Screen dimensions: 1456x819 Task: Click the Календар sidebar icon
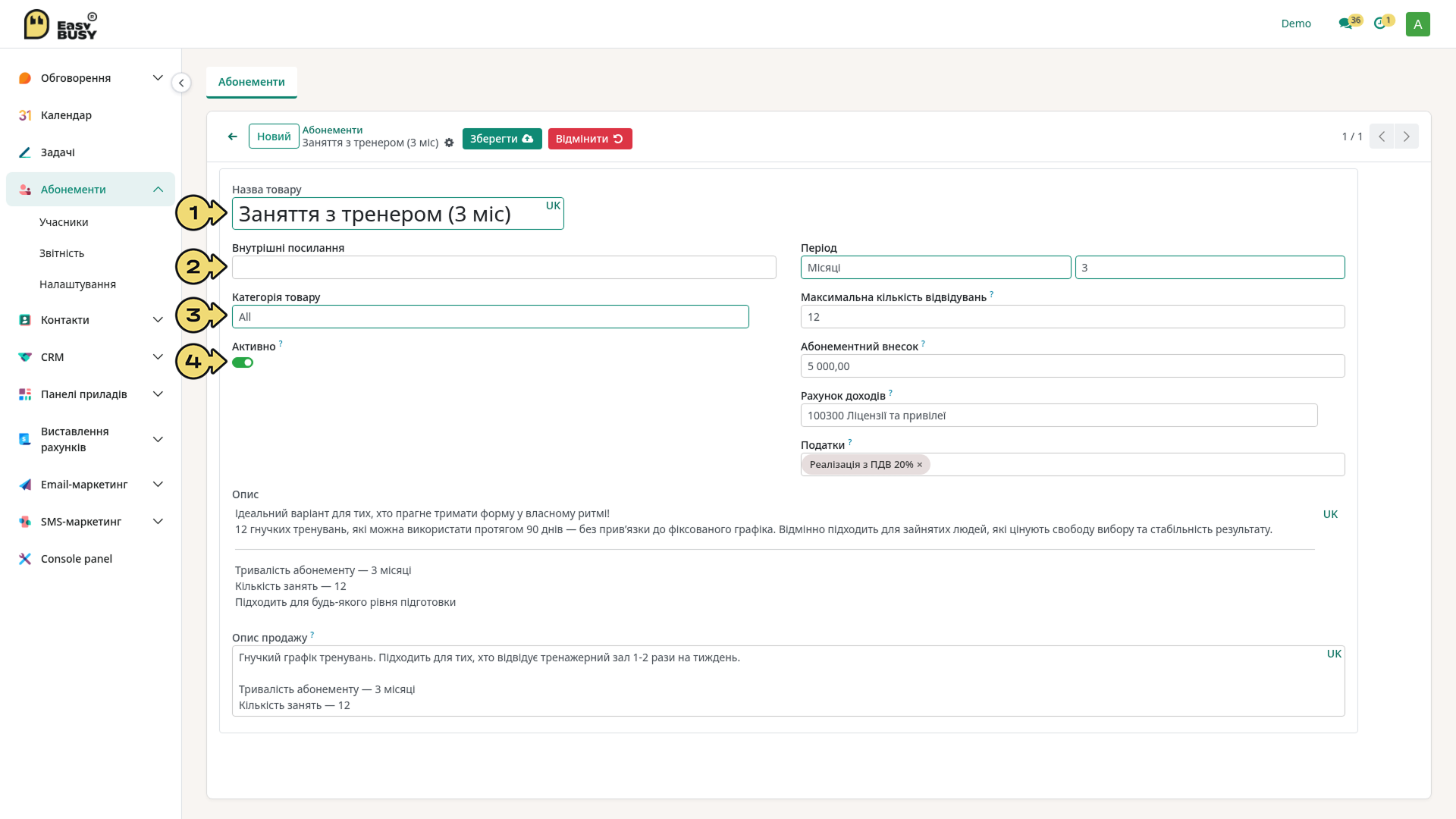[x=25, y=115]
